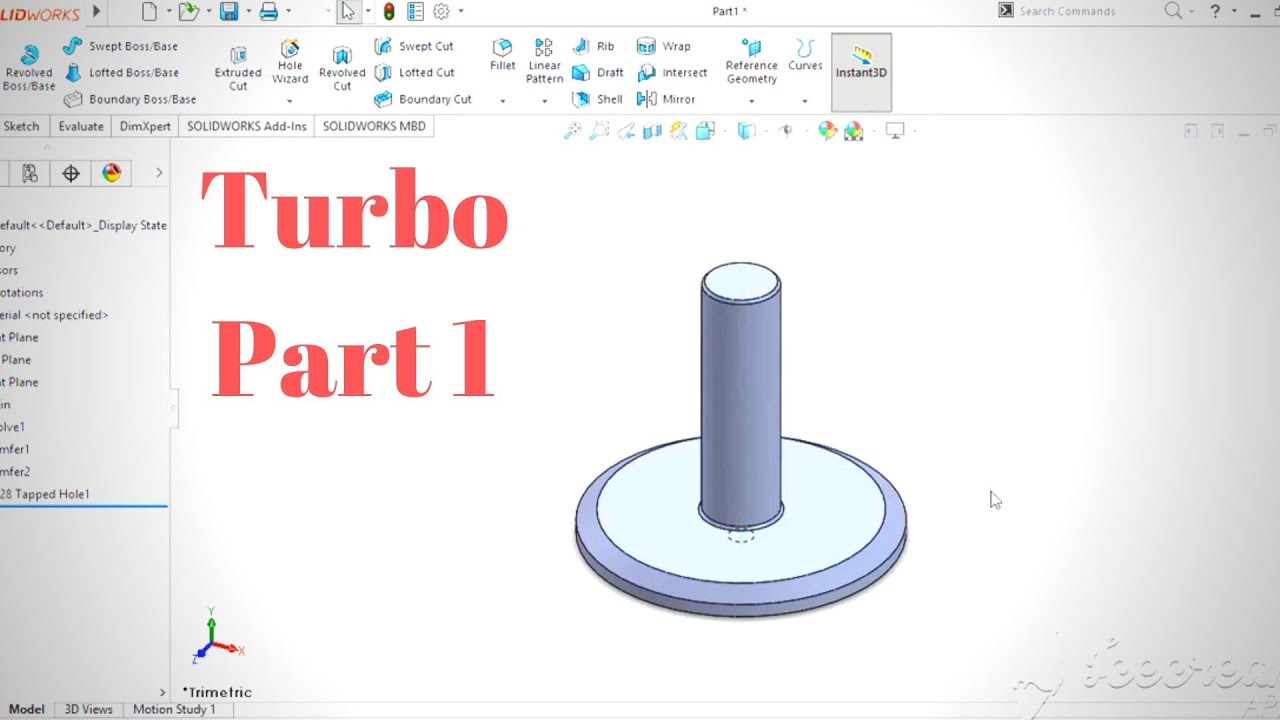Select the Revolved Cut tool
The image size is (1280, 720).
[342, 69]
